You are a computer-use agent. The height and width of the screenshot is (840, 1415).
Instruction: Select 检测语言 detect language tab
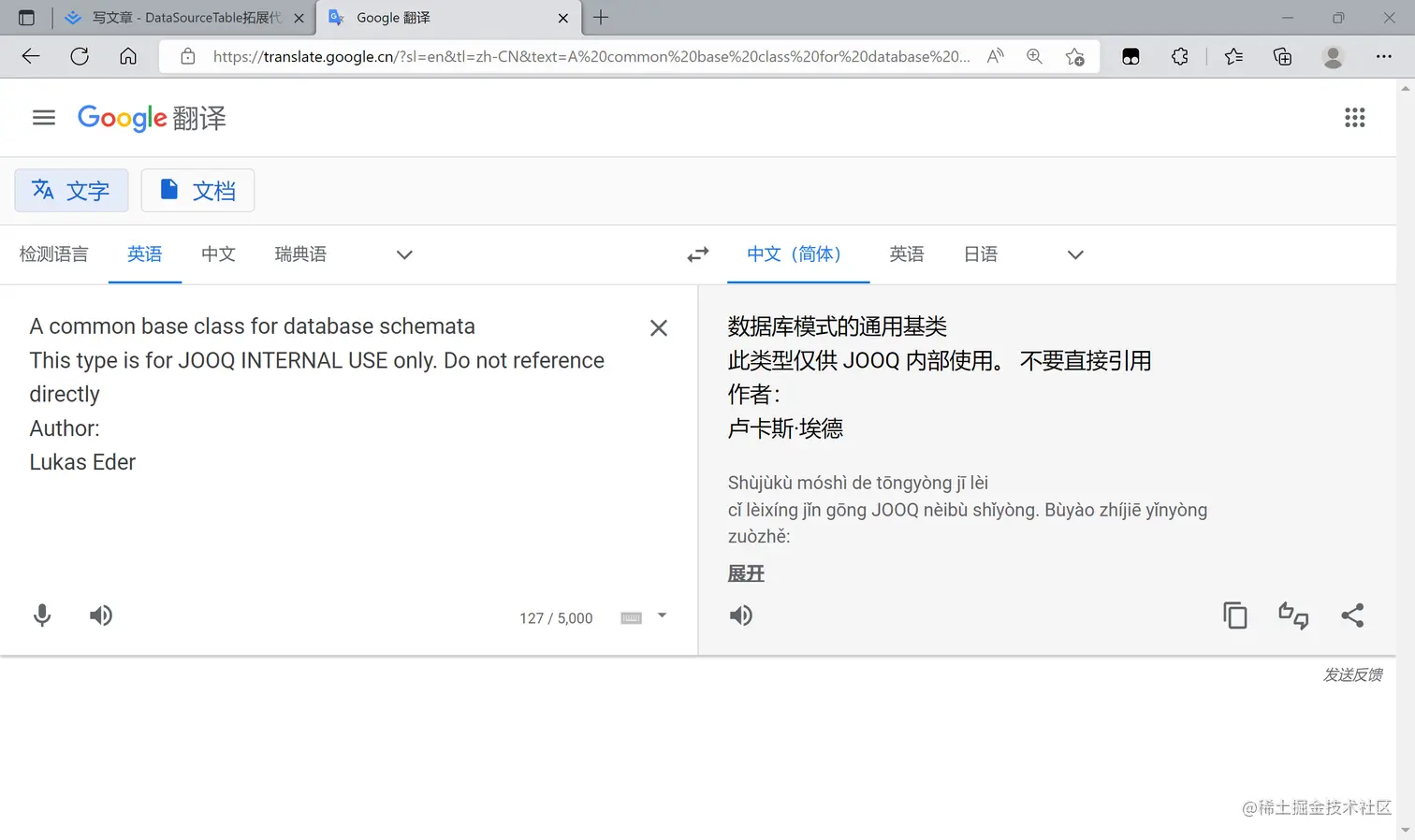[53, 254]
